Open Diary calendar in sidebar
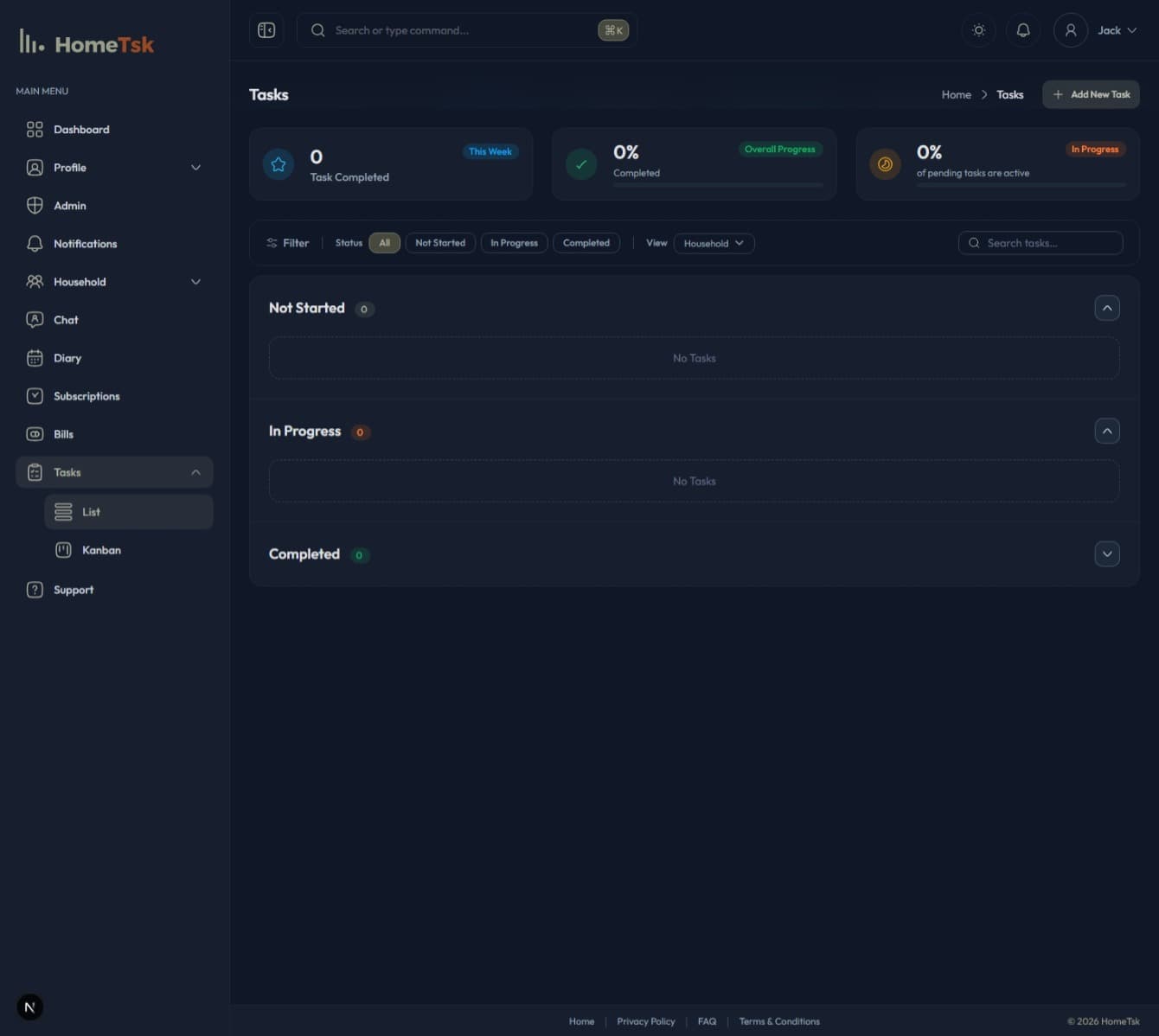 (x=67, y=358)
